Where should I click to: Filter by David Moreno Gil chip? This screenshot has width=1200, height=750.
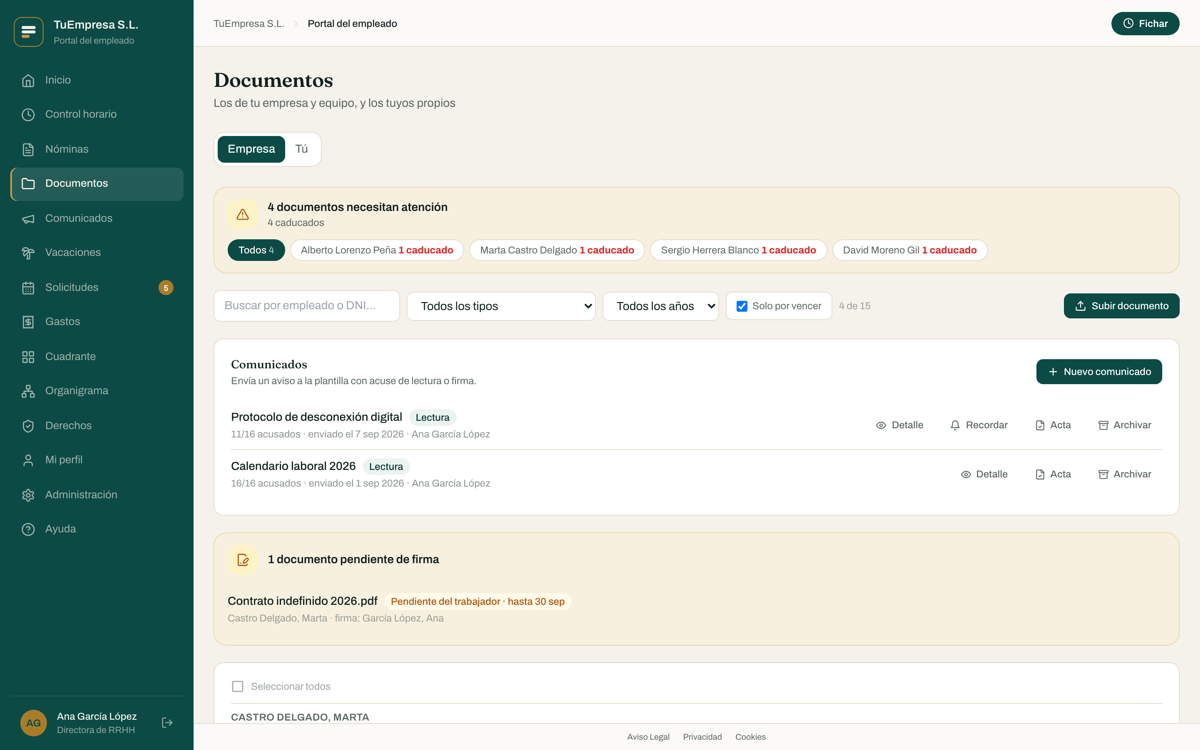point(910,250)
